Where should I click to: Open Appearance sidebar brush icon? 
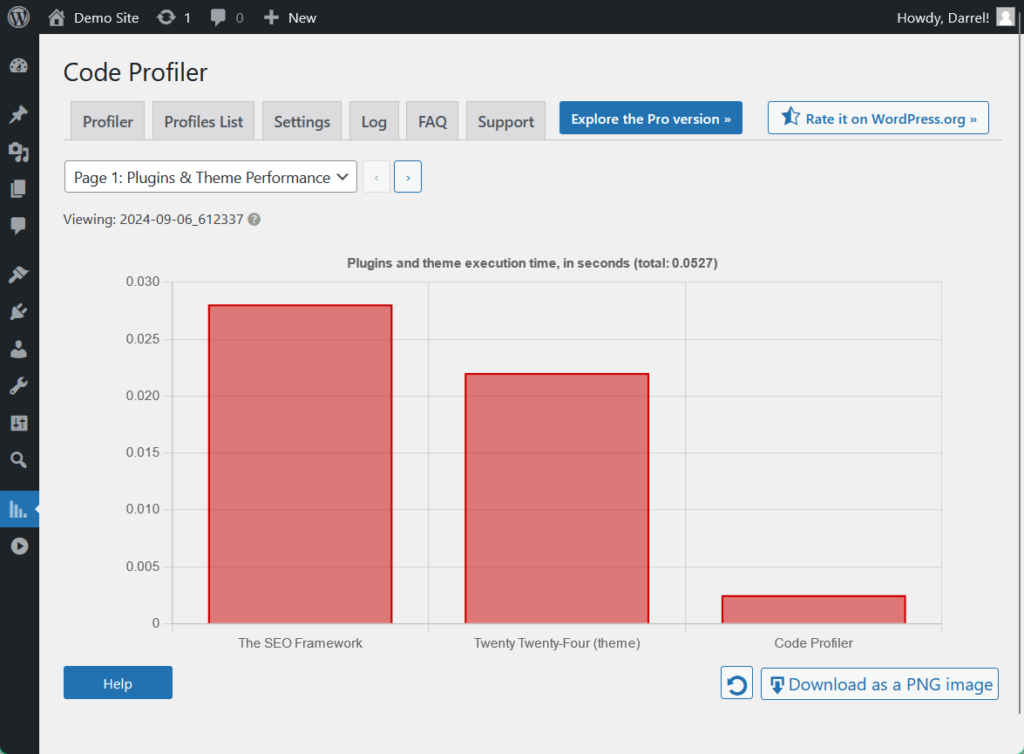click(19, 274)
